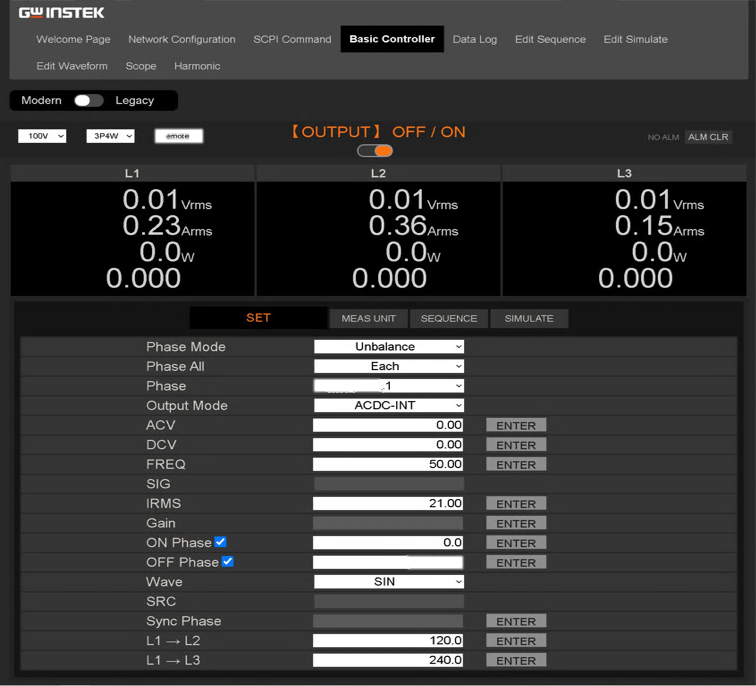Go to the Edit Sequence tab
This screenshot has width=756, height=686.
click(x=550, y=40)
